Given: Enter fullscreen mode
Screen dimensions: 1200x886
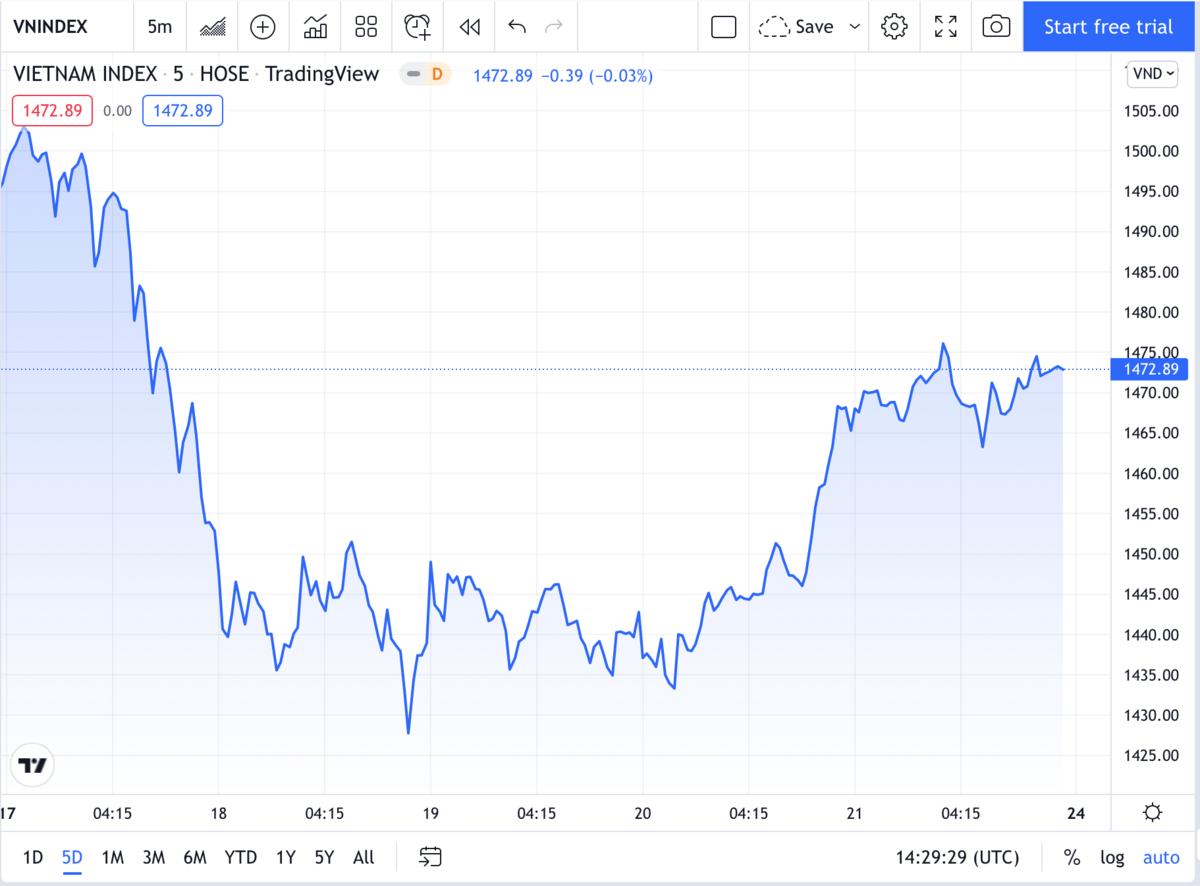Looking at the screenshot, I should coord(945,27).
